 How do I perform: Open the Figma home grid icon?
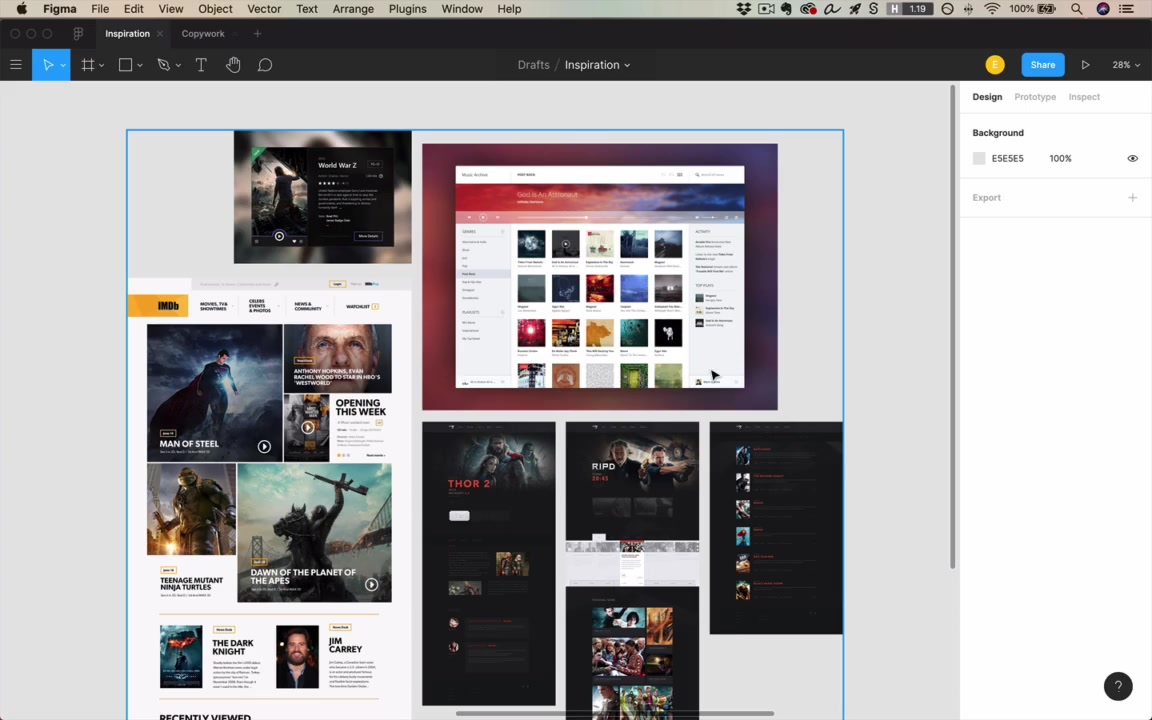tap(78, 34)
